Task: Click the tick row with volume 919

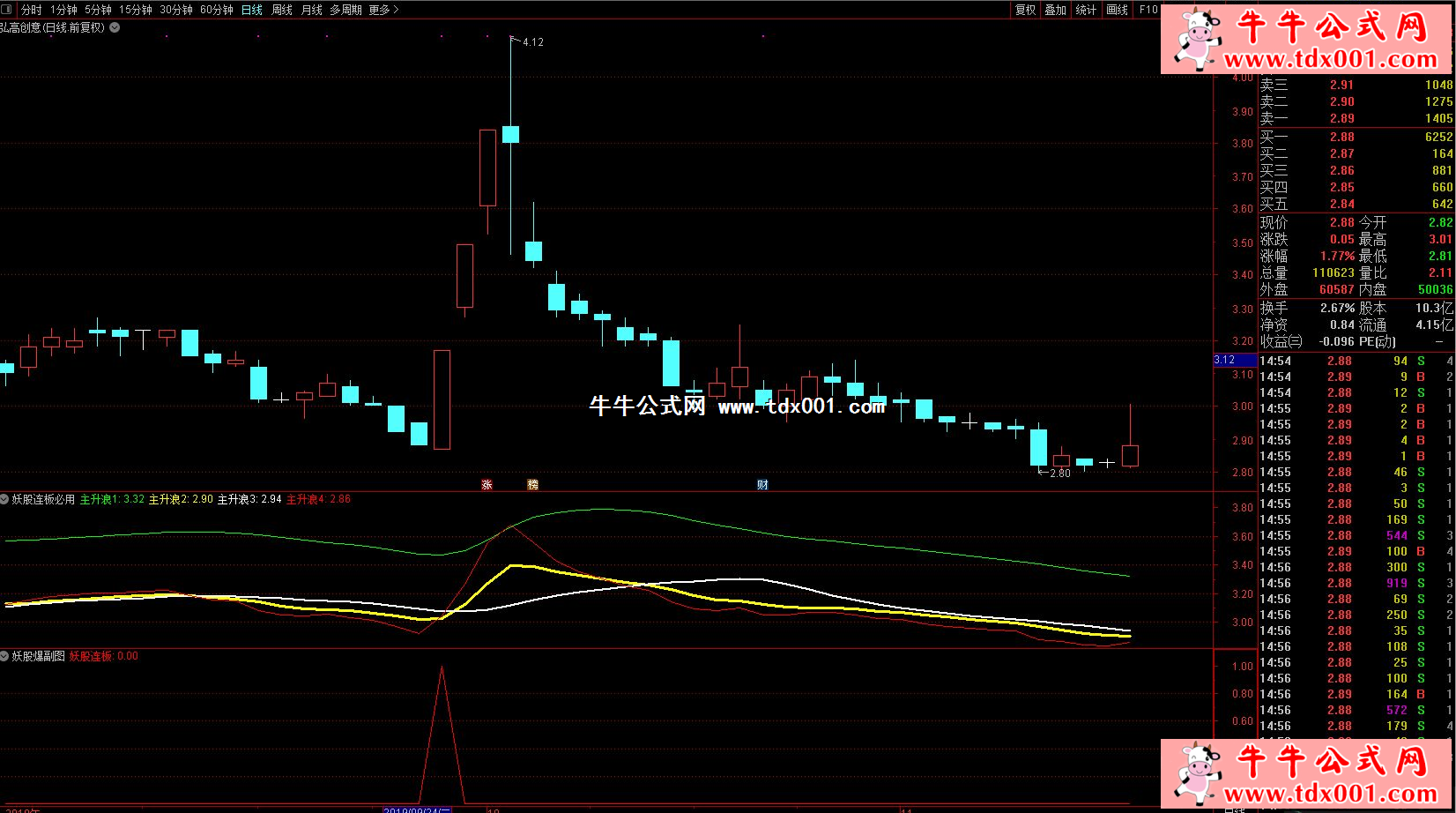Action: (x=1356, y=583)
